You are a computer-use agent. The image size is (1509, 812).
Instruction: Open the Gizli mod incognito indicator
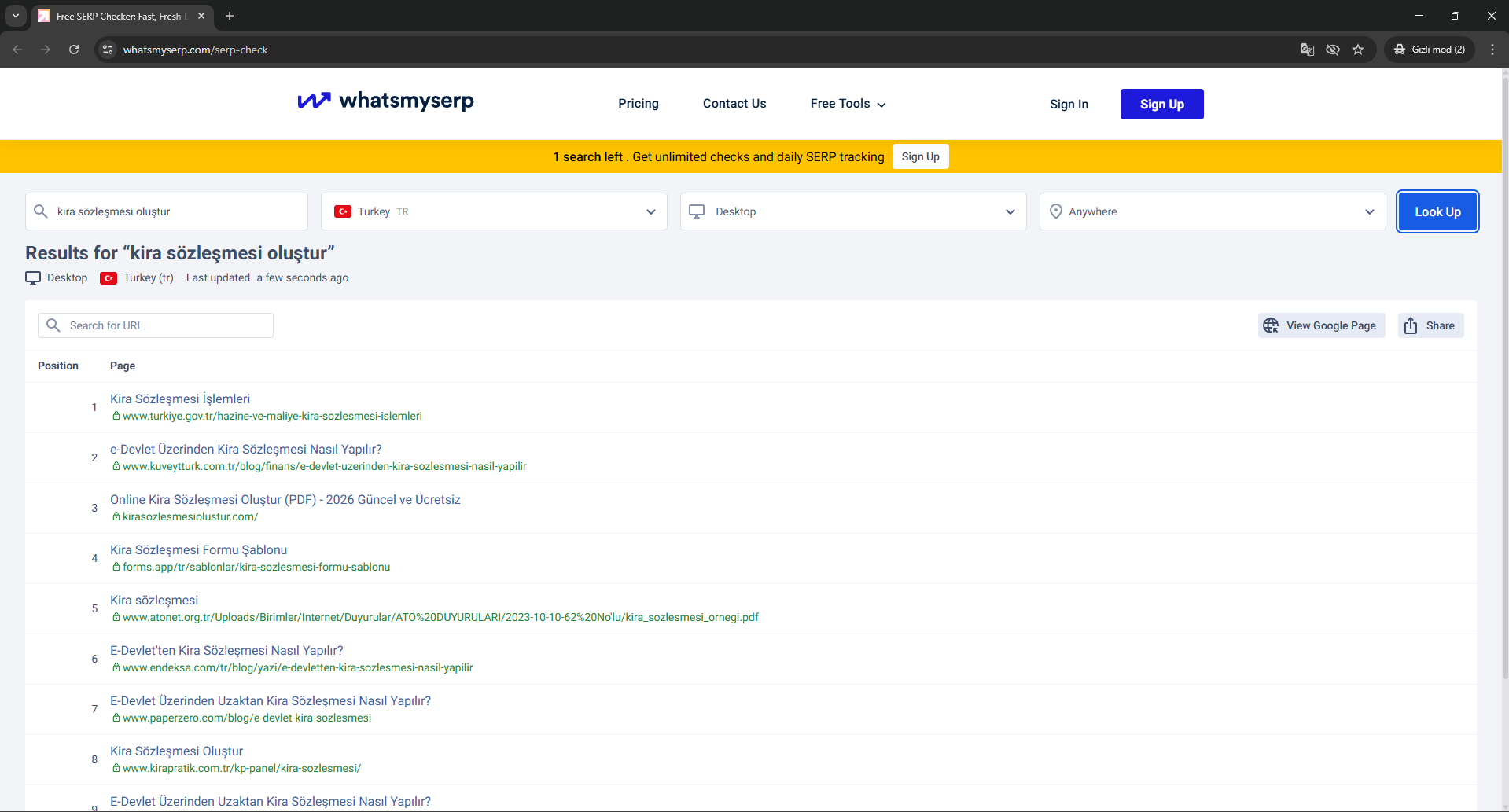coord(1430,50)
